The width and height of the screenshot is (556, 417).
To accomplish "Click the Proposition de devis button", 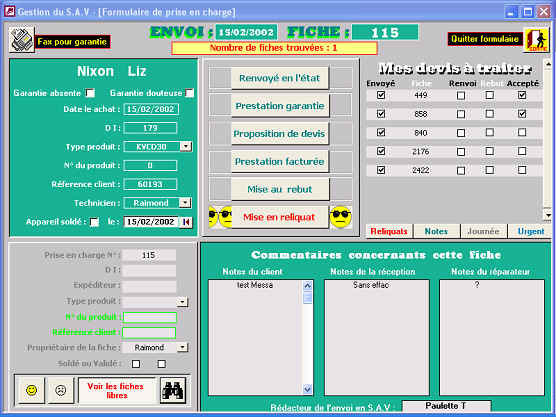I will point(280,134).
